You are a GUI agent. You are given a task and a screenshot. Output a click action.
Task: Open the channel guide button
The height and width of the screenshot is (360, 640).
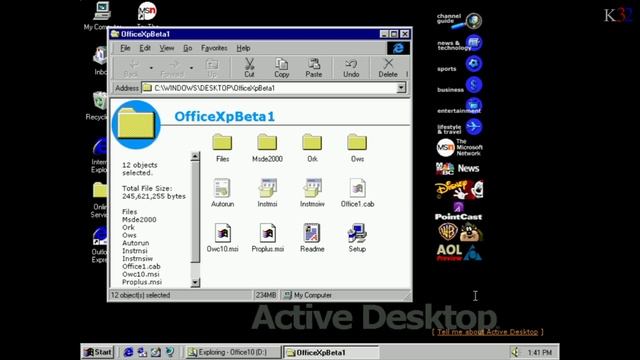pos(459,20)
